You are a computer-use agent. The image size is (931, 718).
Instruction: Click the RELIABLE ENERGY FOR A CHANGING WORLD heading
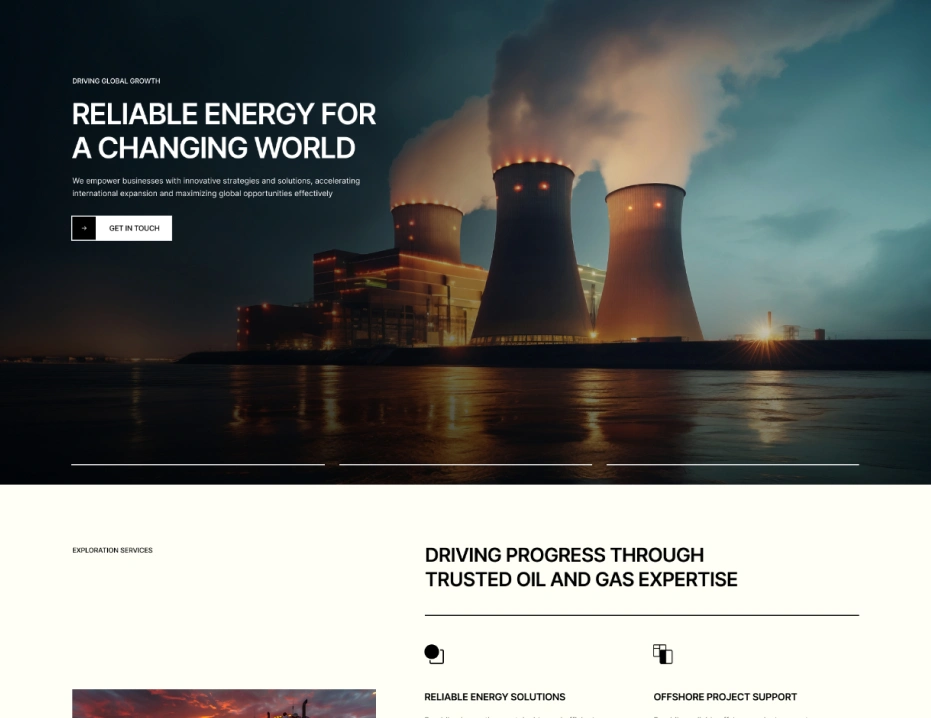point(222,131)
